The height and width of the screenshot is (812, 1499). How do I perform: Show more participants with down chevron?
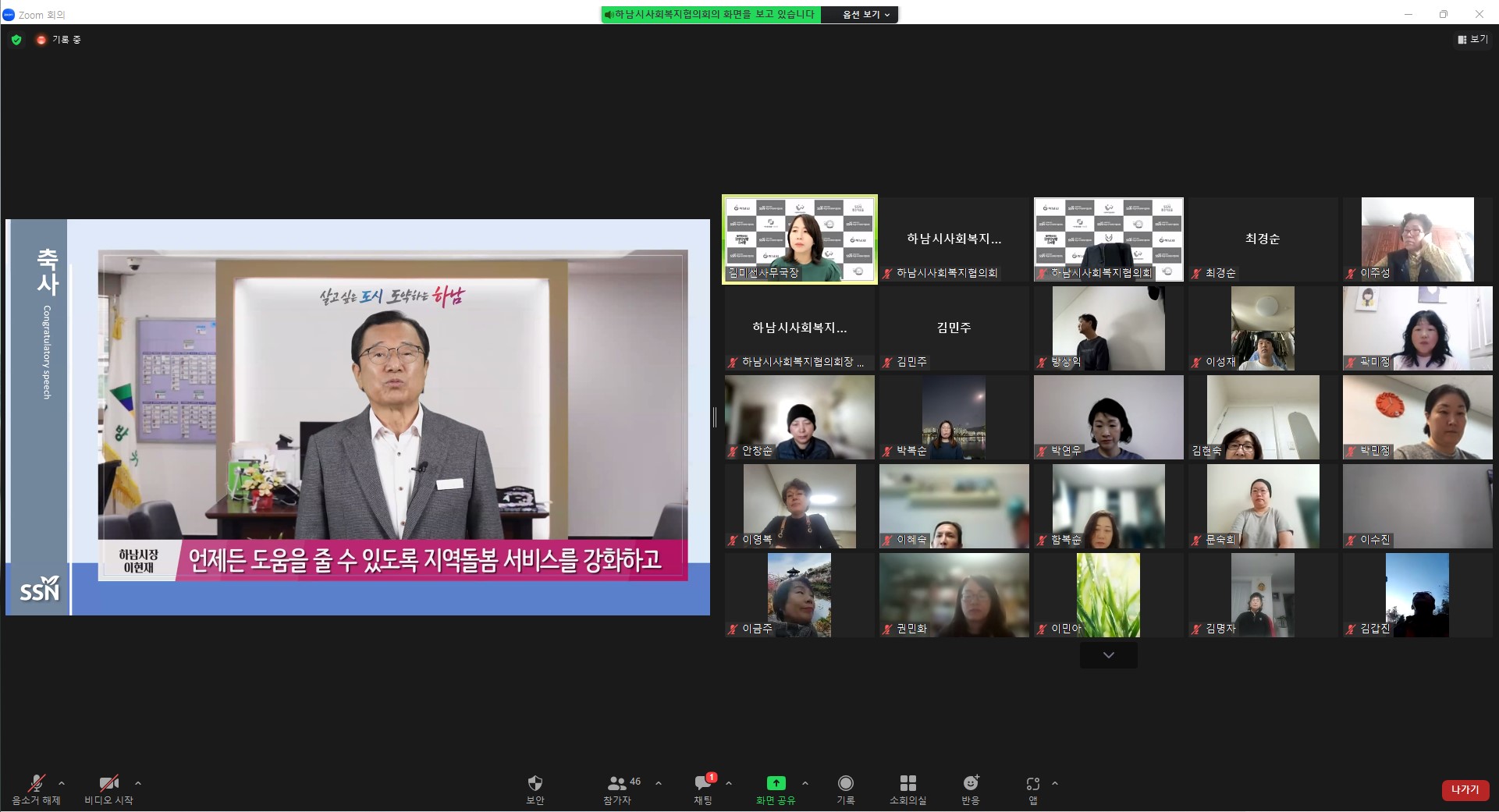[x=1108, y=655]
